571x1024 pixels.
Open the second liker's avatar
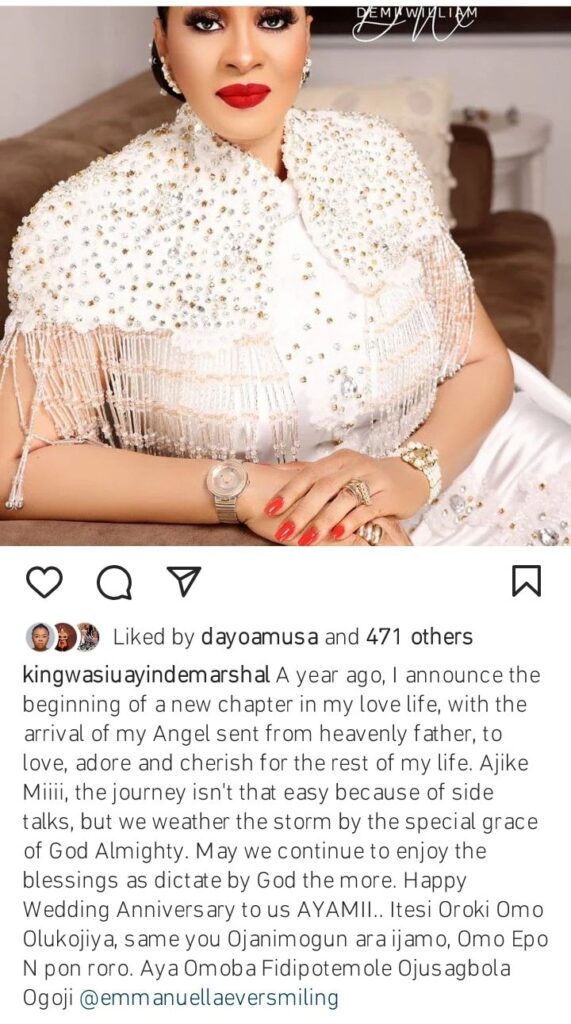coord(65,636)
